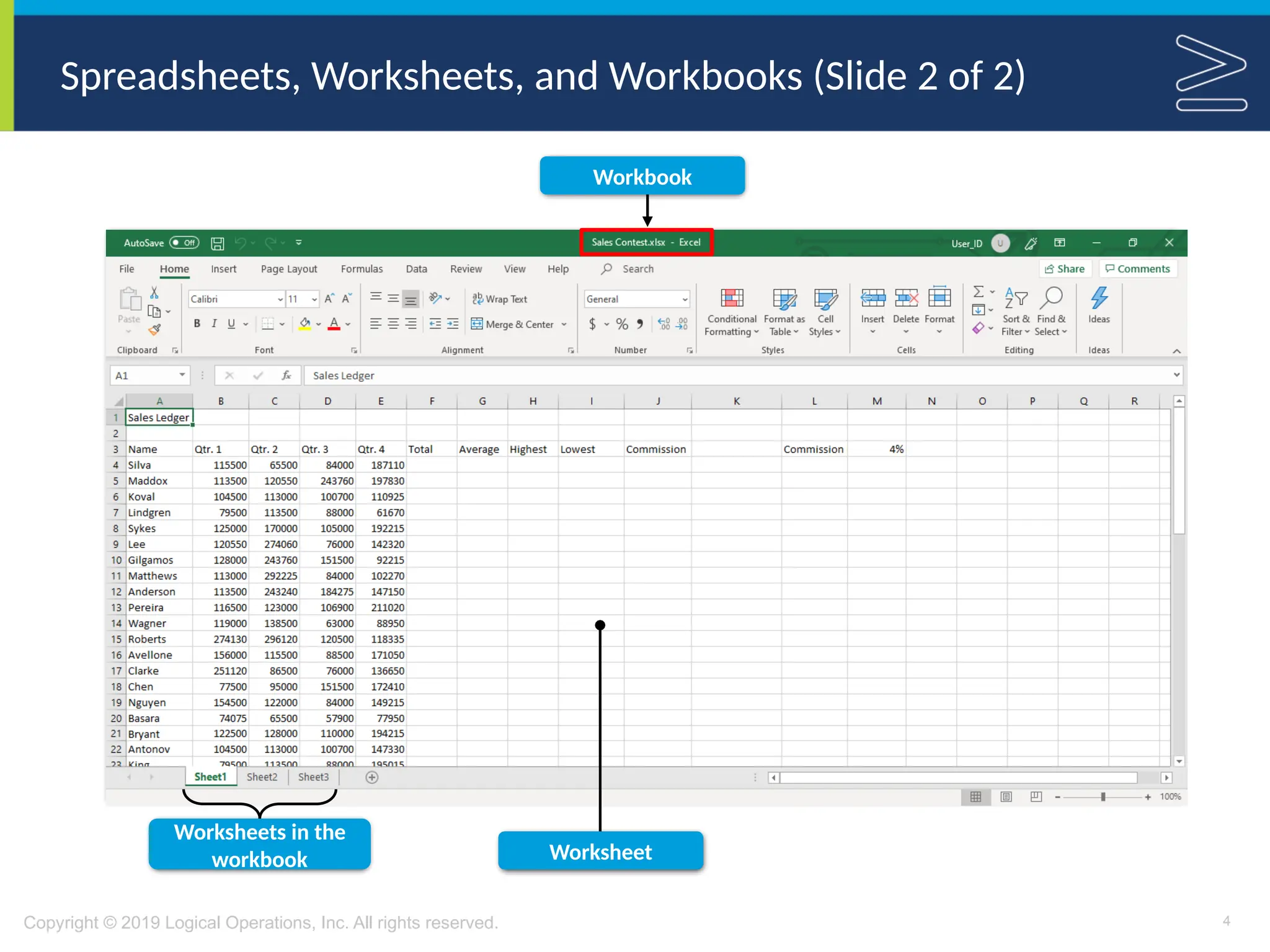Open Conditional Formatting menu
The width and height of the screenshot is (1270, 952).
[x=732, y=312]
